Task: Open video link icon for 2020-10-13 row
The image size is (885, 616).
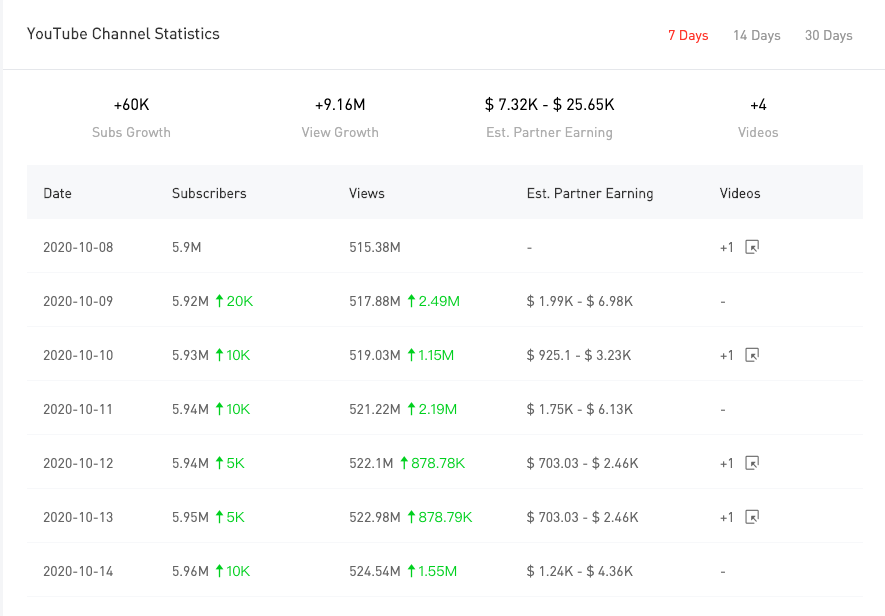Action: tap(753, 517)
